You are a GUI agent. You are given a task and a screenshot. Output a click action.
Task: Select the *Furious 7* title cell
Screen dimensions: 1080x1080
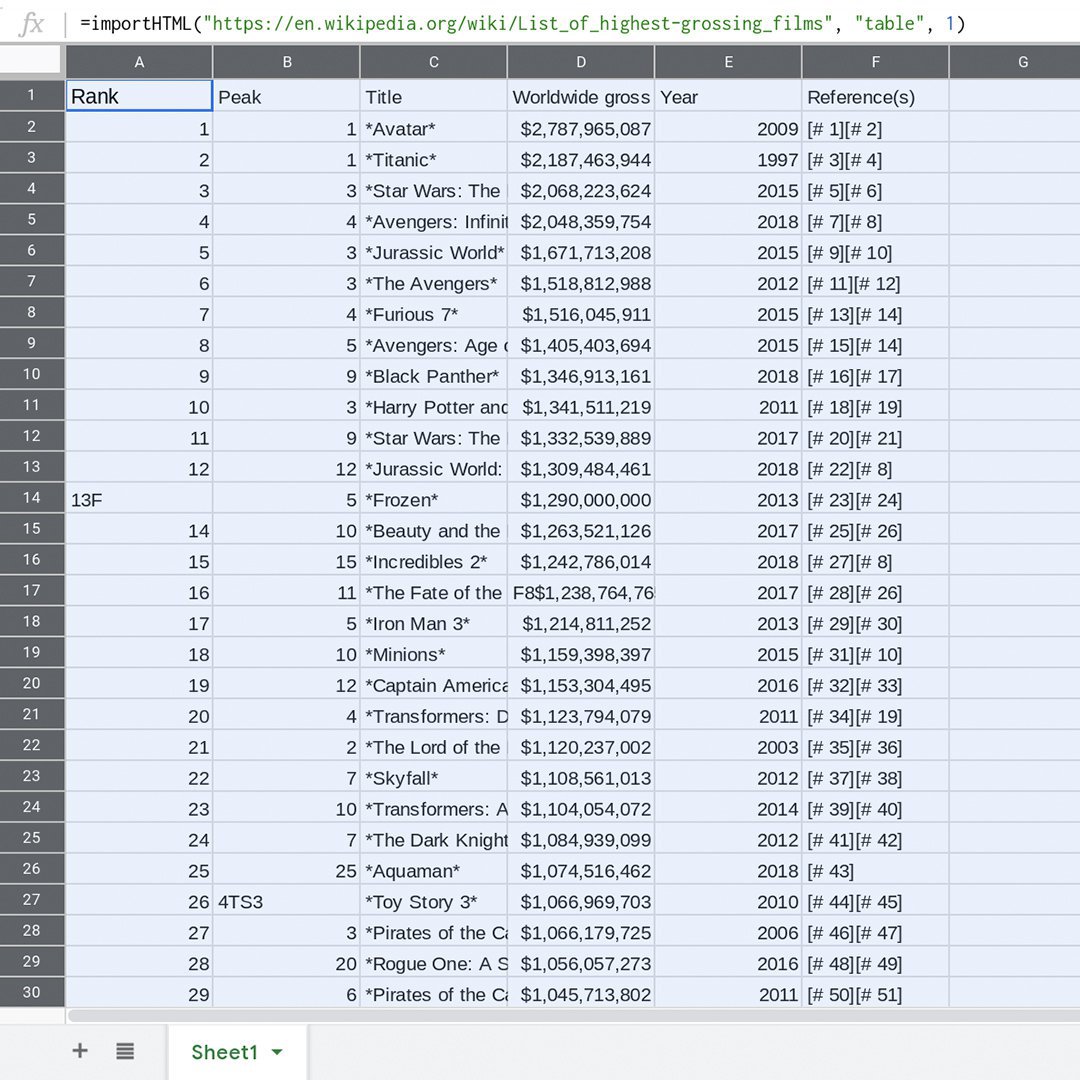click(x=434, y=314)
